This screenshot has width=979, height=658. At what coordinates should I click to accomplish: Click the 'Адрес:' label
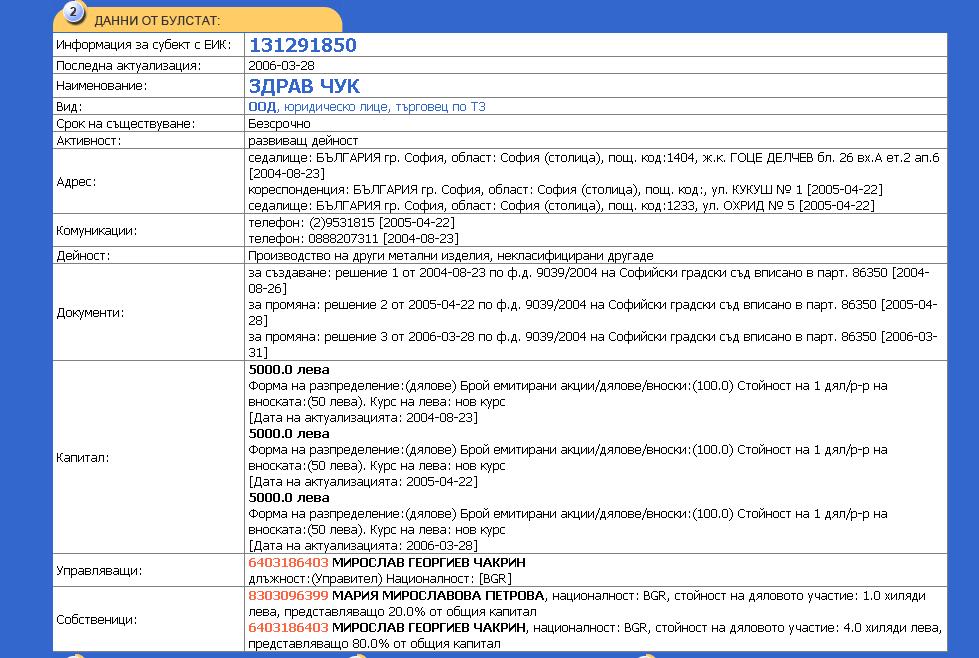[76, 182]
